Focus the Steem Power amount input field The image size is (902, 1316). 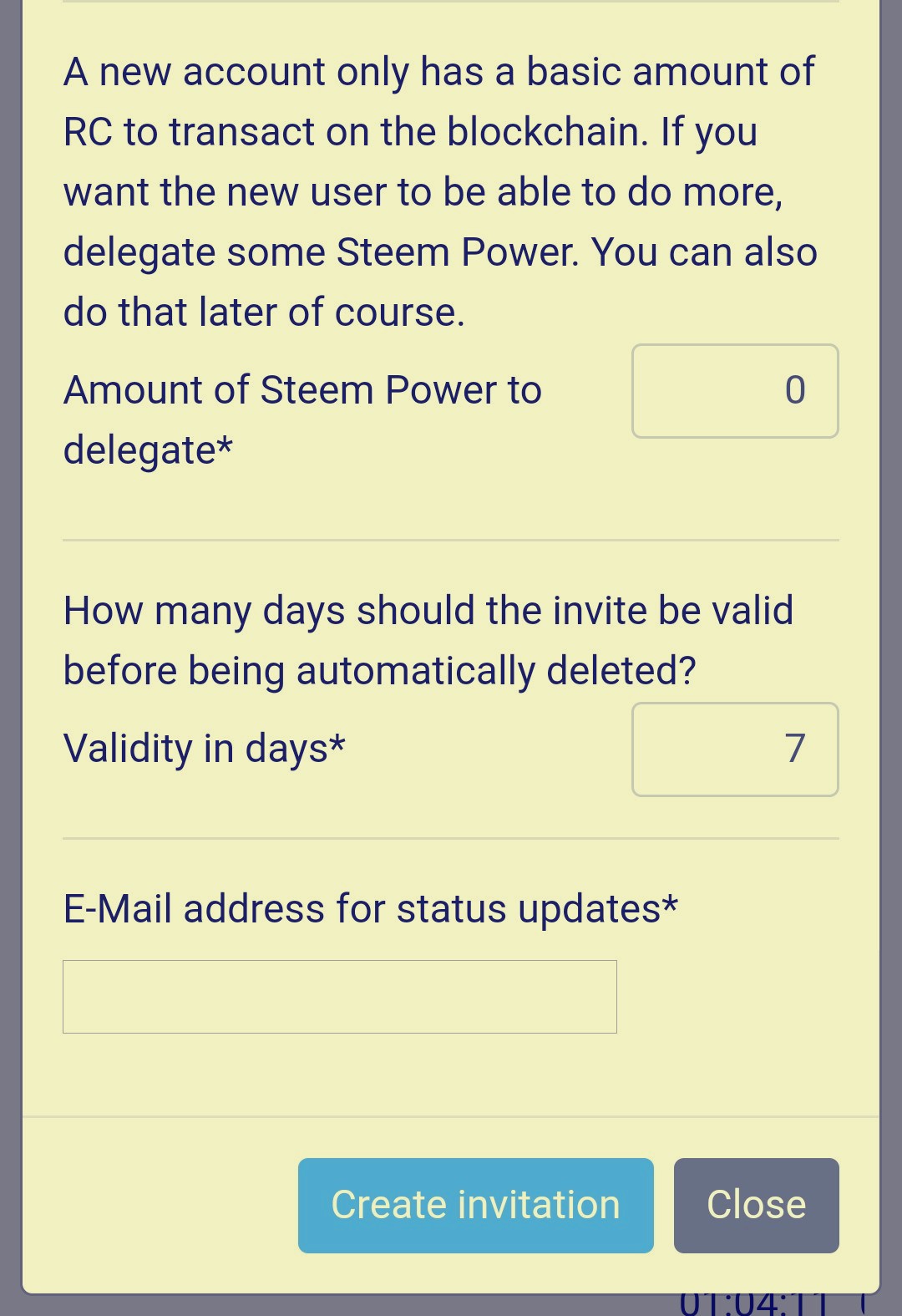[x=735, y=391]
